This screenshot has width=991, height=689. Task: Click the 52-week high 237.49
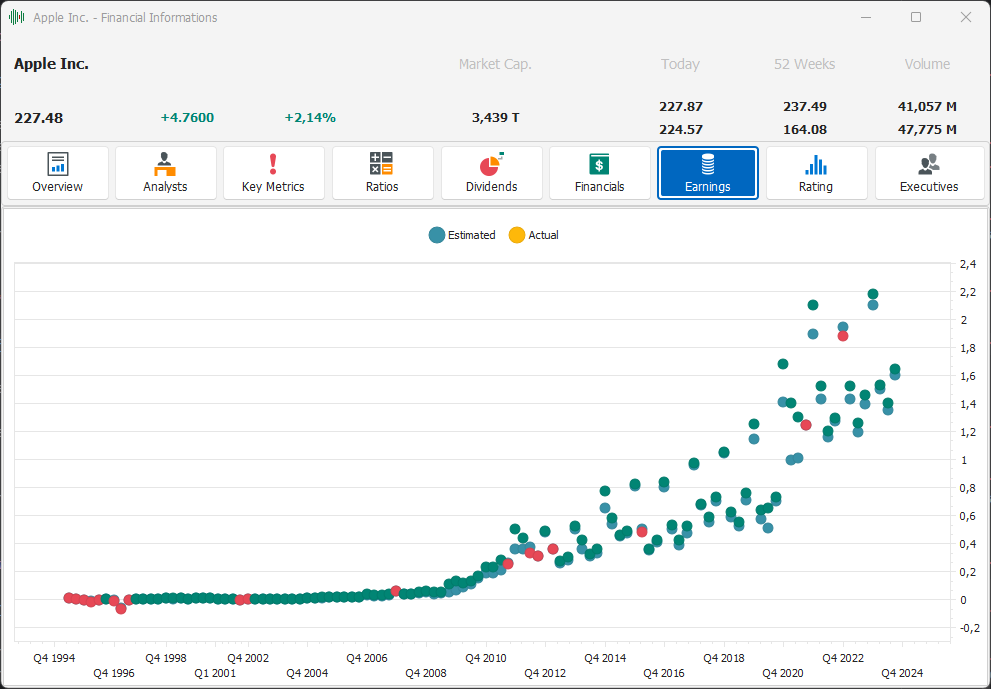805,107
